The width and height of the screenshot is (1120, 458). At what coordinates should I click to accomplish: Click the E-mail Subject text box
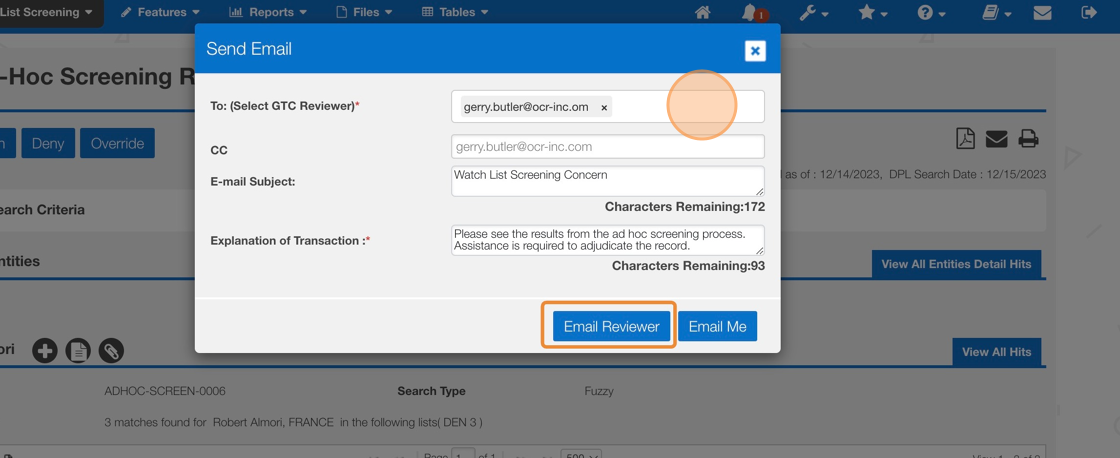point(608,181)
